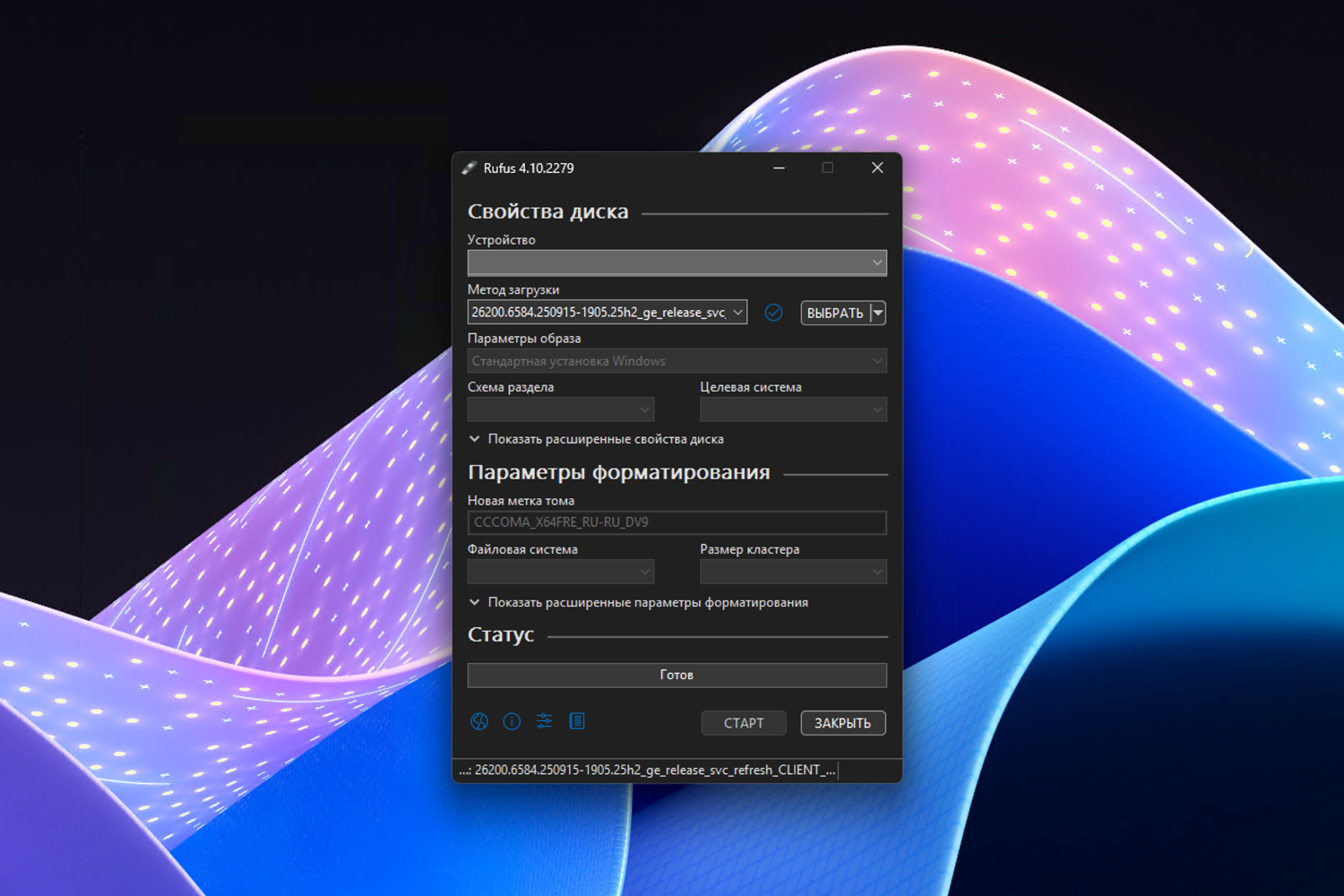The image size is (1344, 896).
Task: Minimize the Rufus window
Action: click(780, 168)
